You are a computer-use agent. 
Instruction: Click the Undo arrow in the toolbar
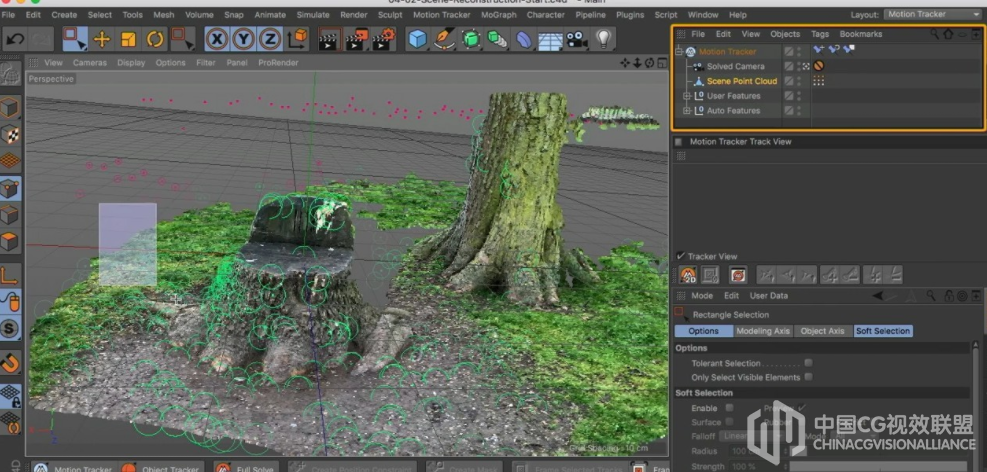pos(16,40)
